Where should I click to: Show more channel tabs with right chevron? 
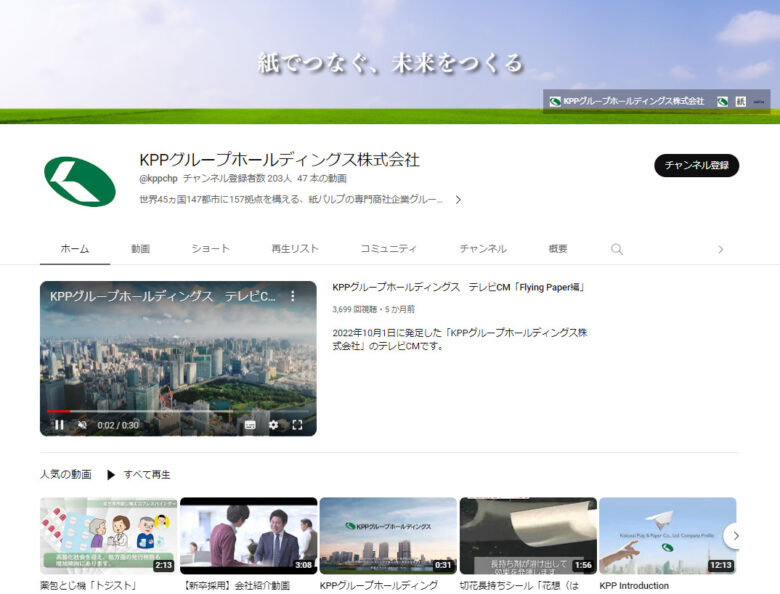(720, 249)
